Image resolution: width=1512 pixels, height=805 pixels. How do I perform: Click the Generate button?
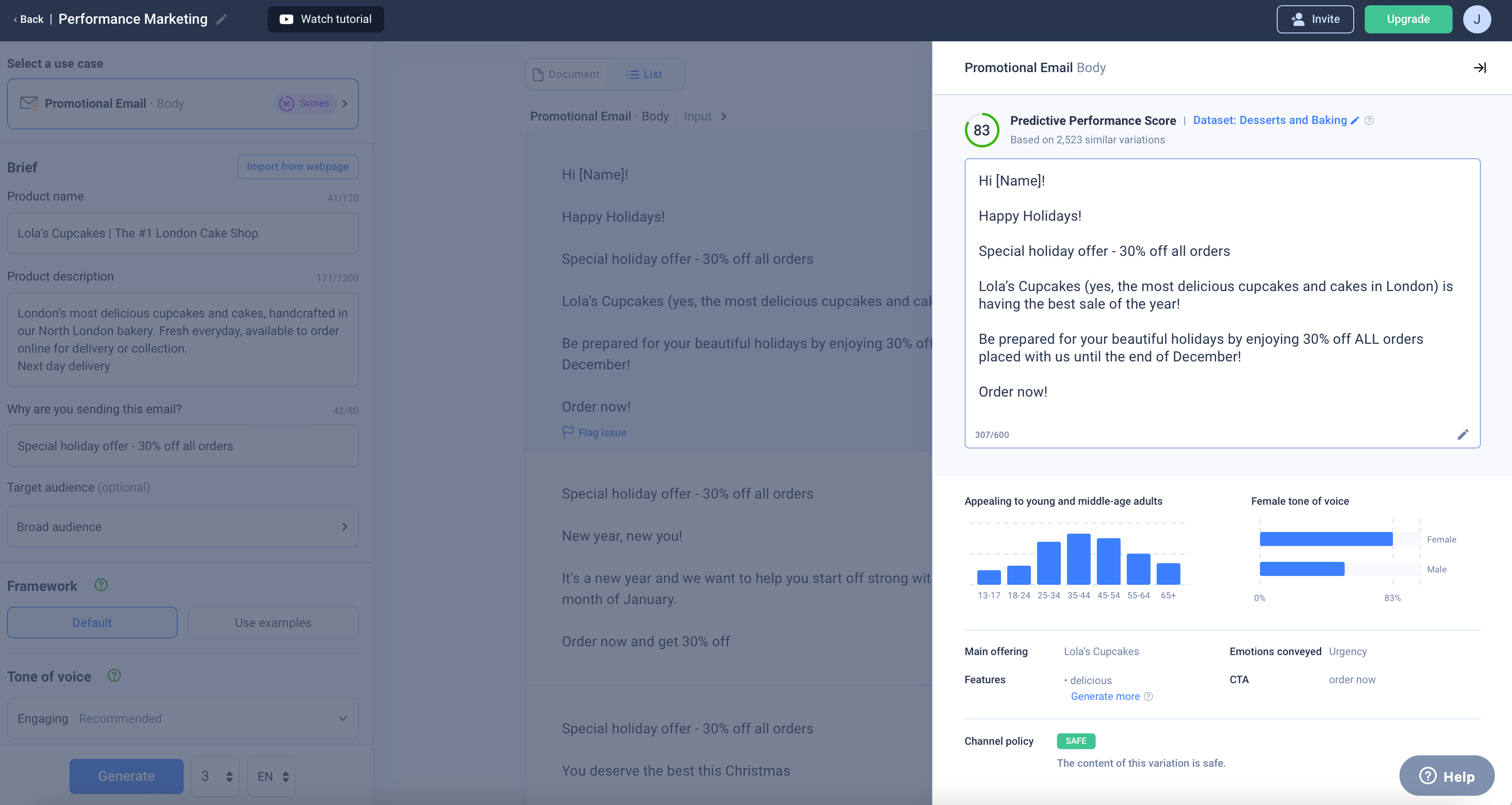pyautogui.click(x=126, y=776)
